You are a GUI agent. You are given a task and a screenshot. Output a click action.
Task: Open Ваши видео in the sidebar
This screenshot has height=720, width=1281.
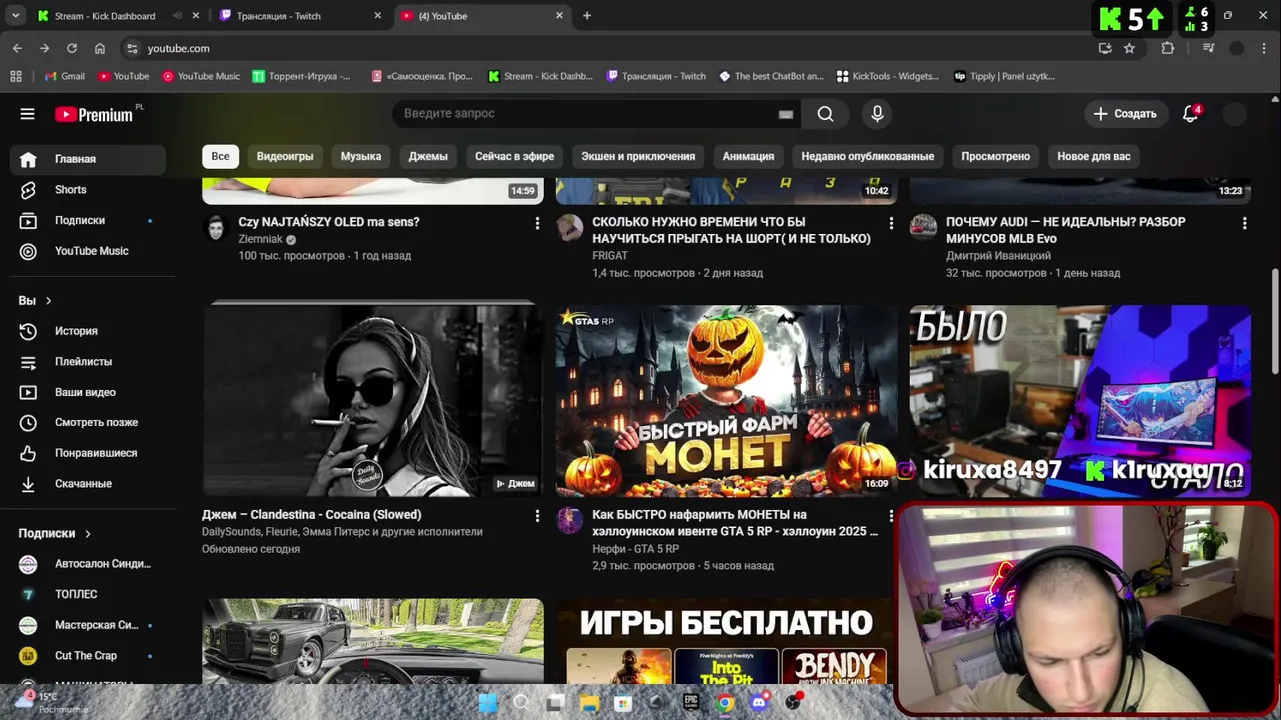88,392
